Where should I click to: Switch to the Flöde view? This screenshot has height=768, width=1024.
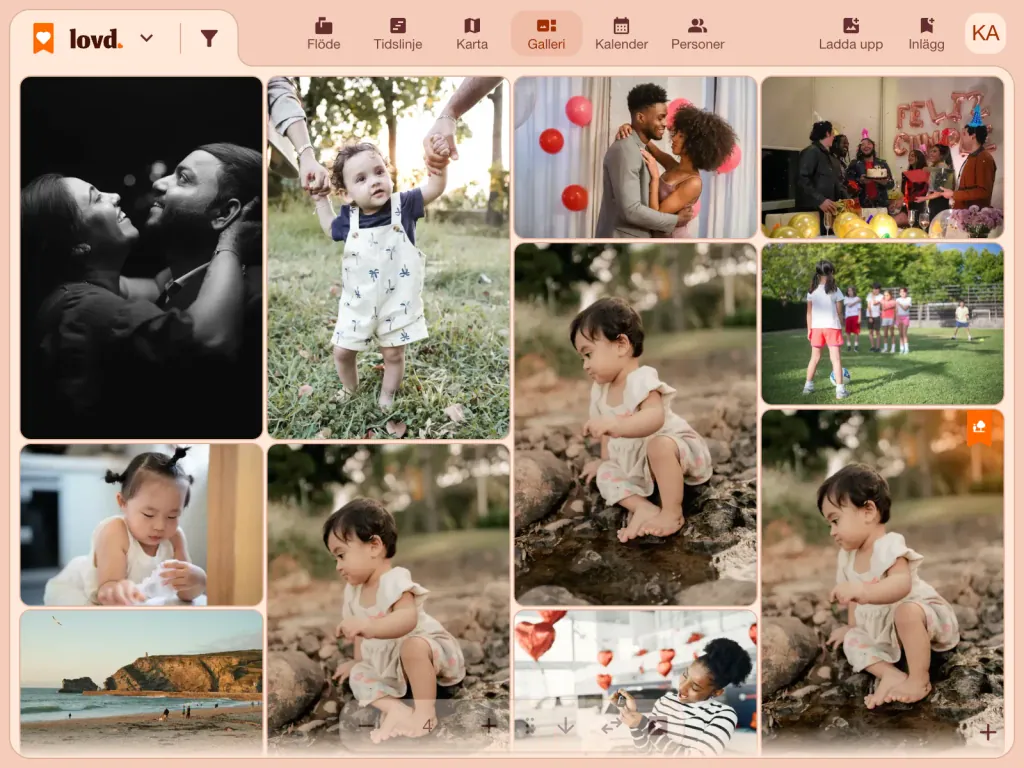click(x=324, y=34)
